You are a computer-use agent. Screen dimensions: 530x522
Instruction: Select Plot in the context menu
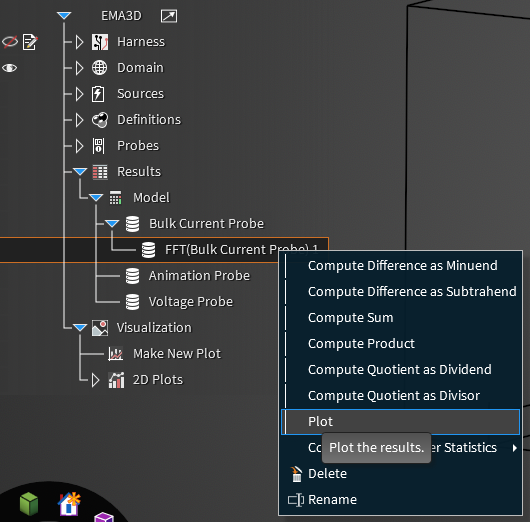pos(400,422)
